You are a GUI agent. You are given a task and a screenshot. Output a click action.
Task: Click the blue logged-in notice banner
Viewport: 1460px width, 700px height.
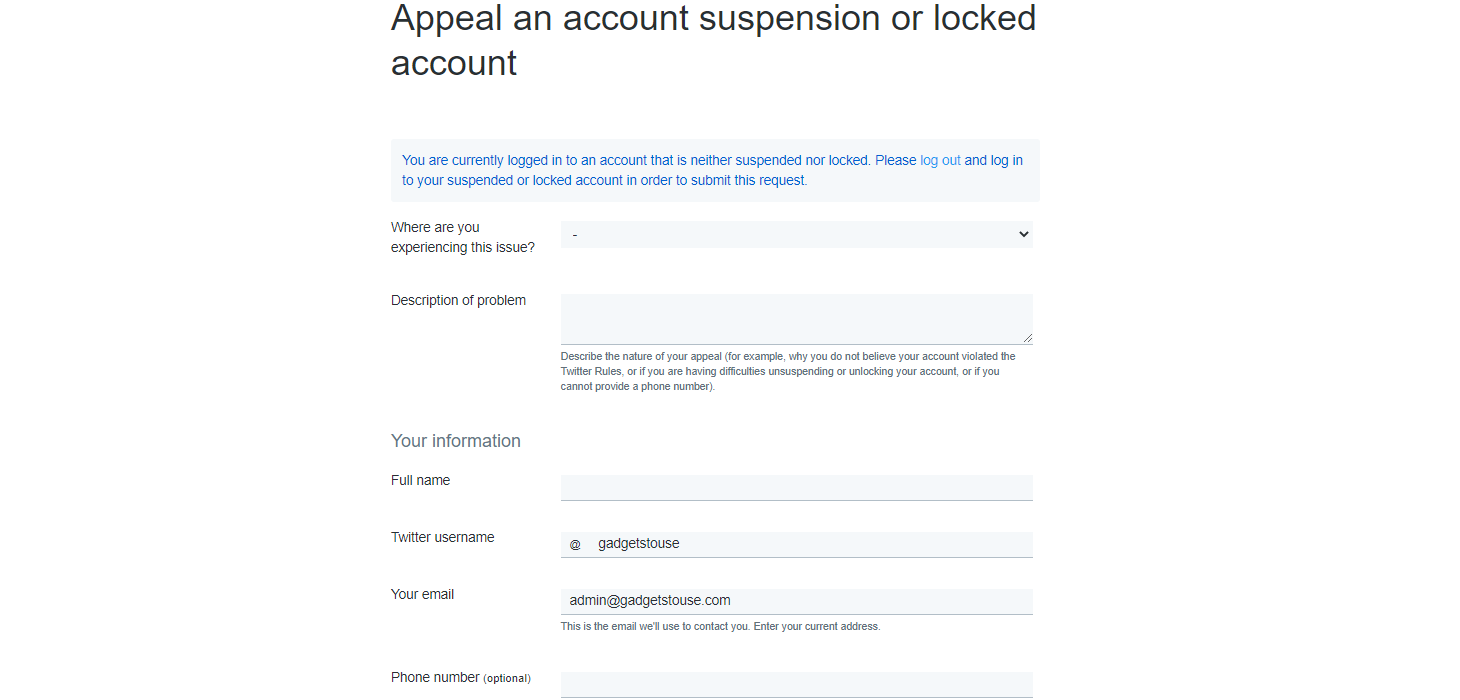coord(715,170)
